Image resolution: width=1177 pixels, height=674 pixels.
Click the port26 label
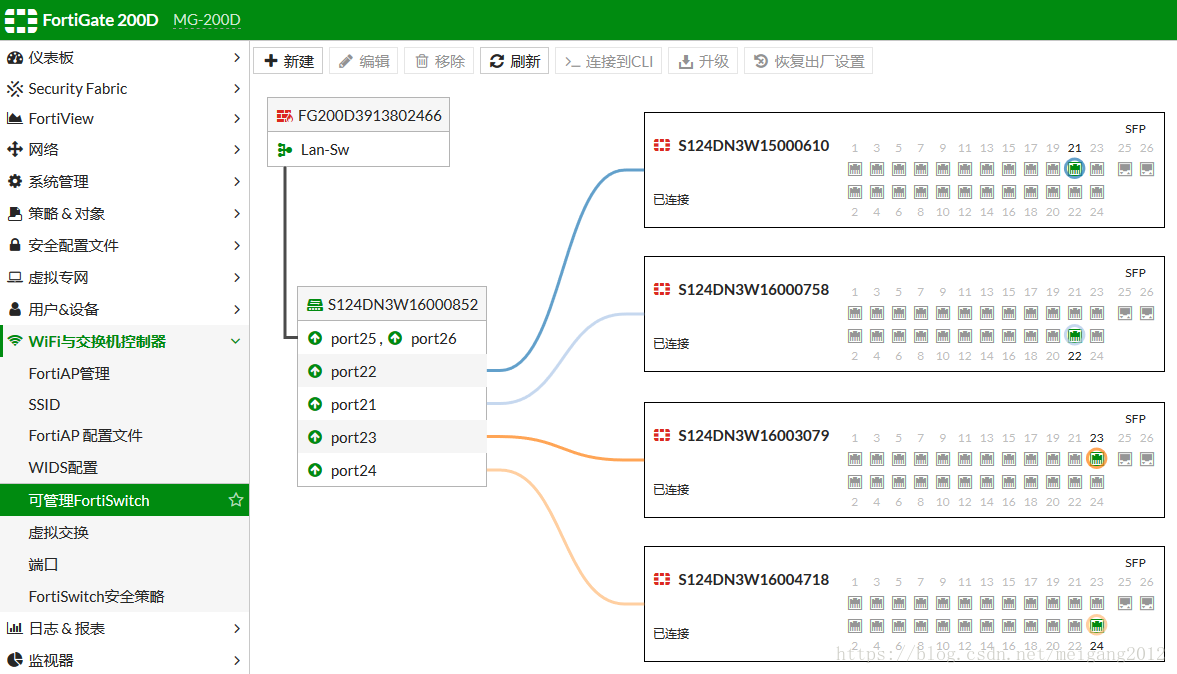434,339
